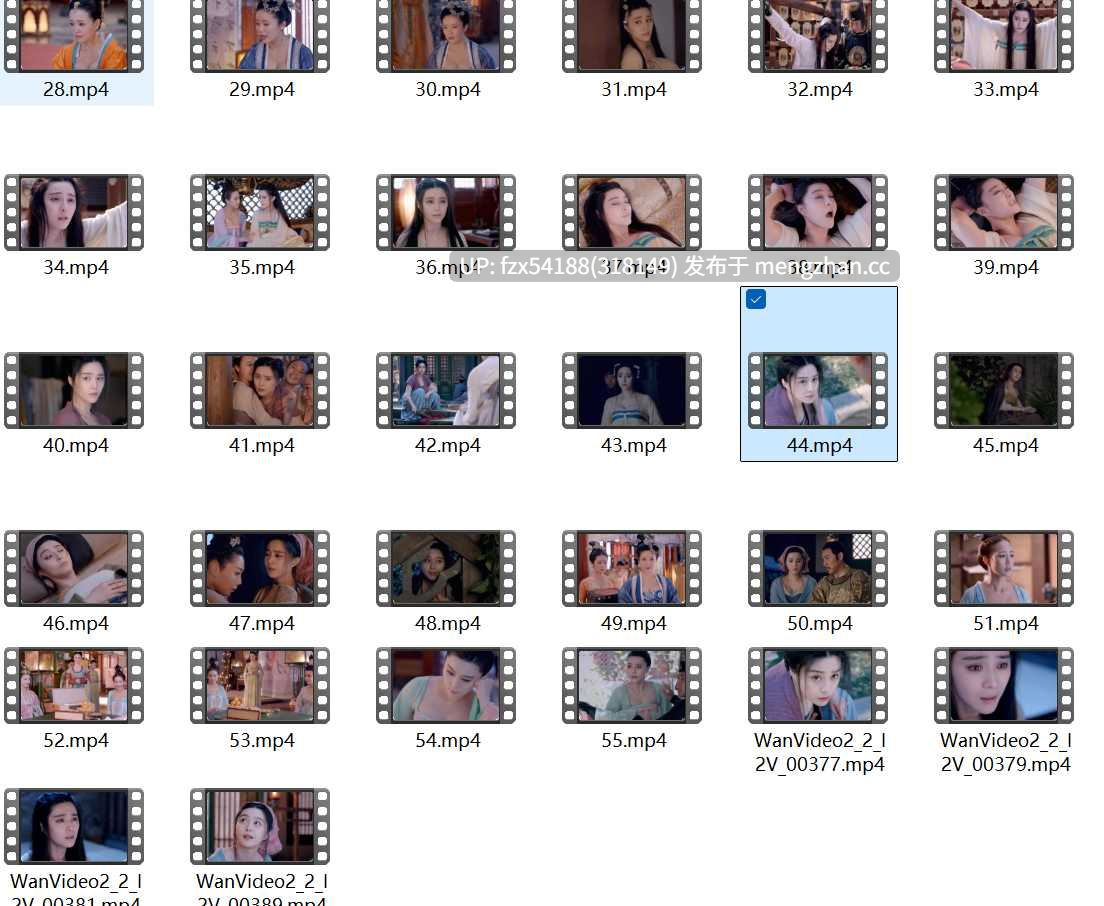Image resolution: width=1104 pixels, height=906 pixels.
Task: Click the file name 52.mp4
Action: 76,741
